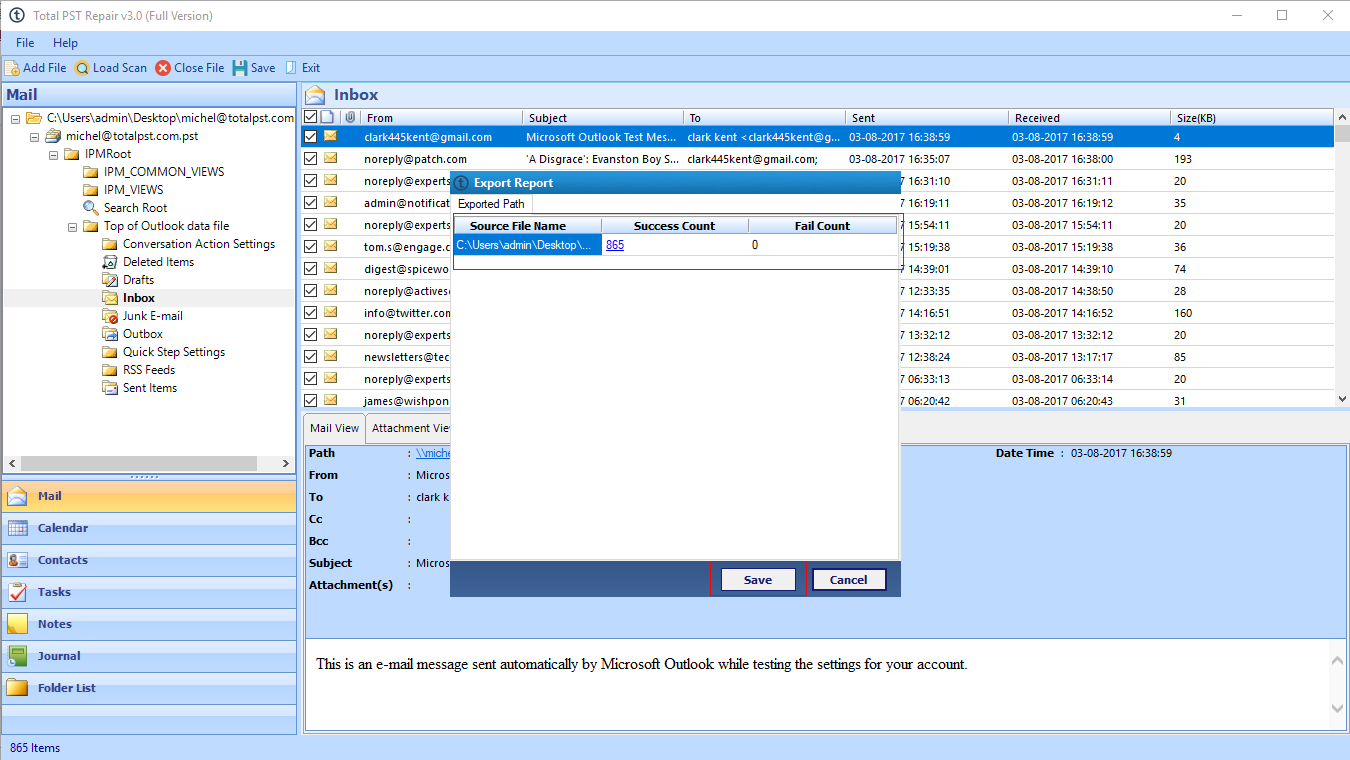Uncheck the noreply@patch.com message checkbox
Image resolution: width=1350 pixels, height=760 pixels.
tap(310, 159)
